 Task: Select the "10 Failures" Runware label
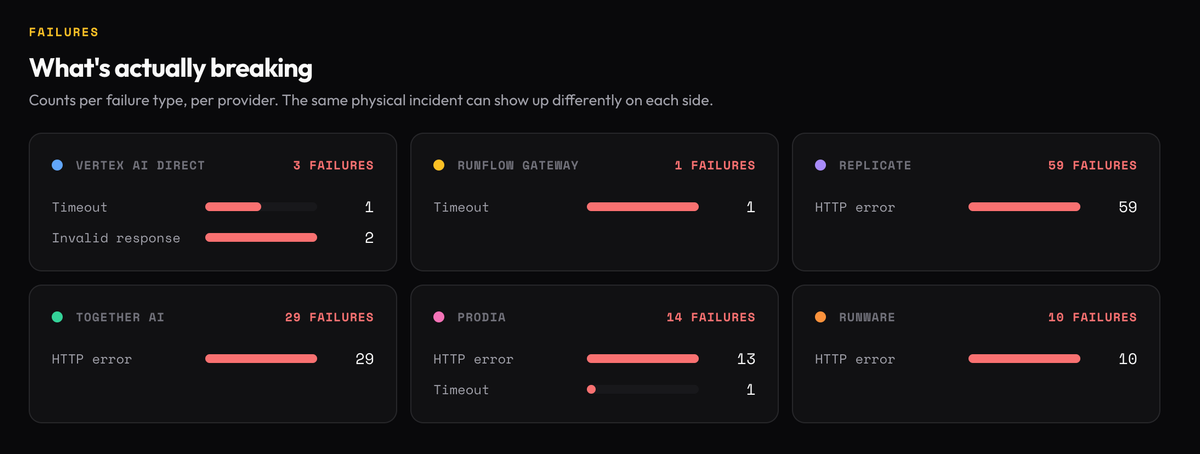[x=1093, y=317]
